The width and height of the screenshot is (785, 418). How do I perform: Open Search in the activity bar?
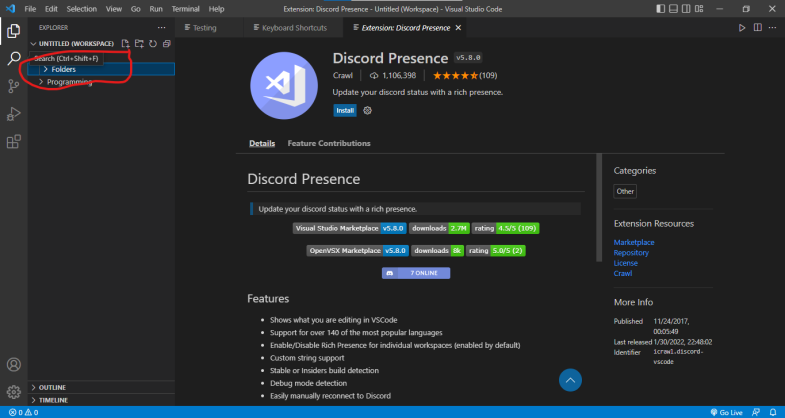click(x=14, y=58)
